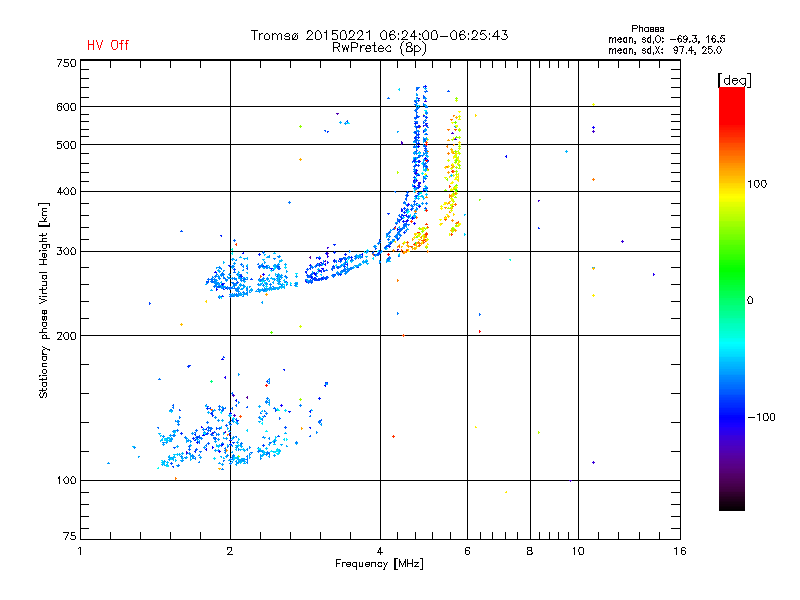Select the 'RwPretec (8p)' subtitle text
Viewport: 800px width, 600px height.
[379, 48]
